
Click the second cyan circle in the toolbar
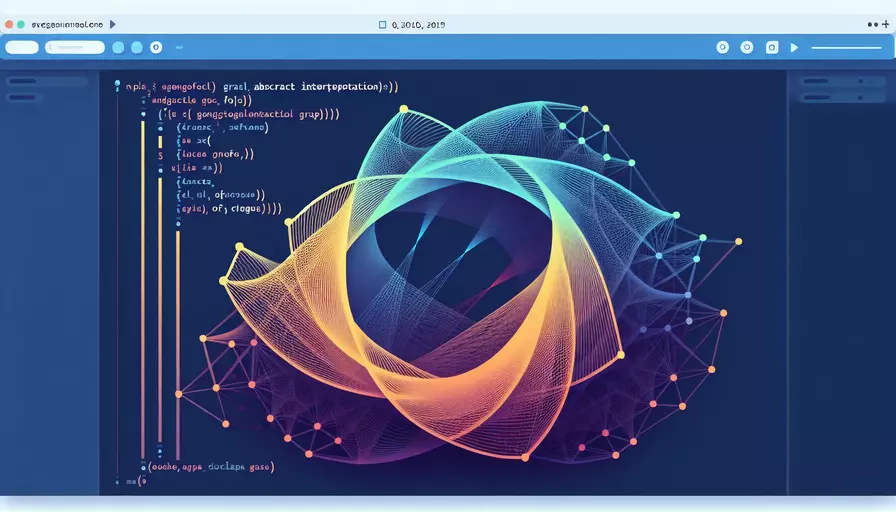click(x=137, y=47)
